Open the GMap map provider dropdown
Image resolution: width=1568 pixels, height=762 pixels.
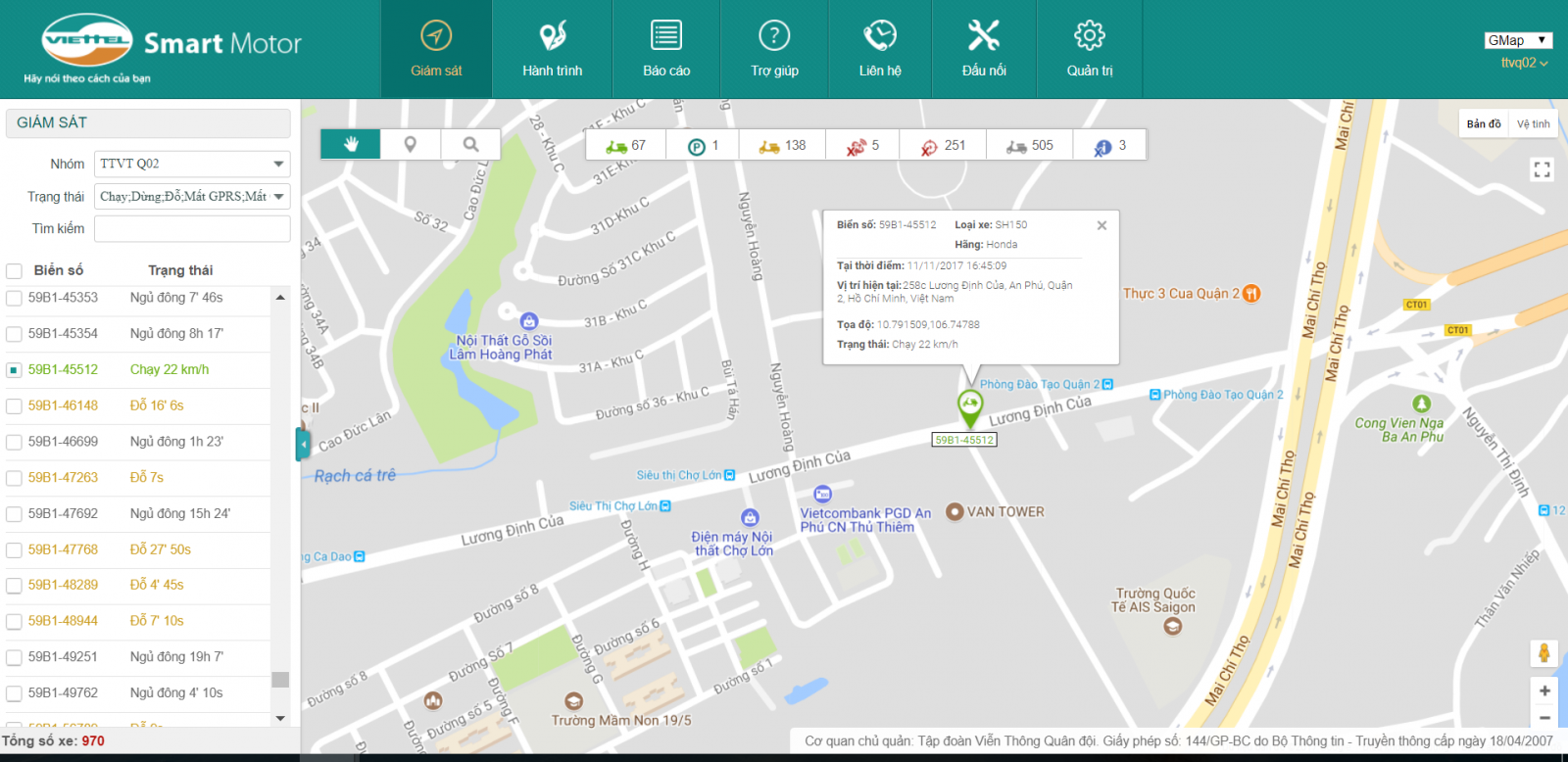click(1518, 40)
